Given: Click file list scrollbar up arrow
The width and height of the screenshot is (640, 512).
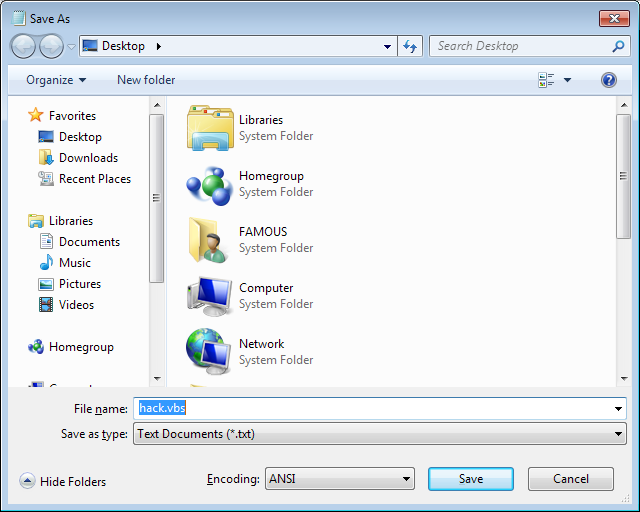Looking at the screenshot, I should coord(624,105).
